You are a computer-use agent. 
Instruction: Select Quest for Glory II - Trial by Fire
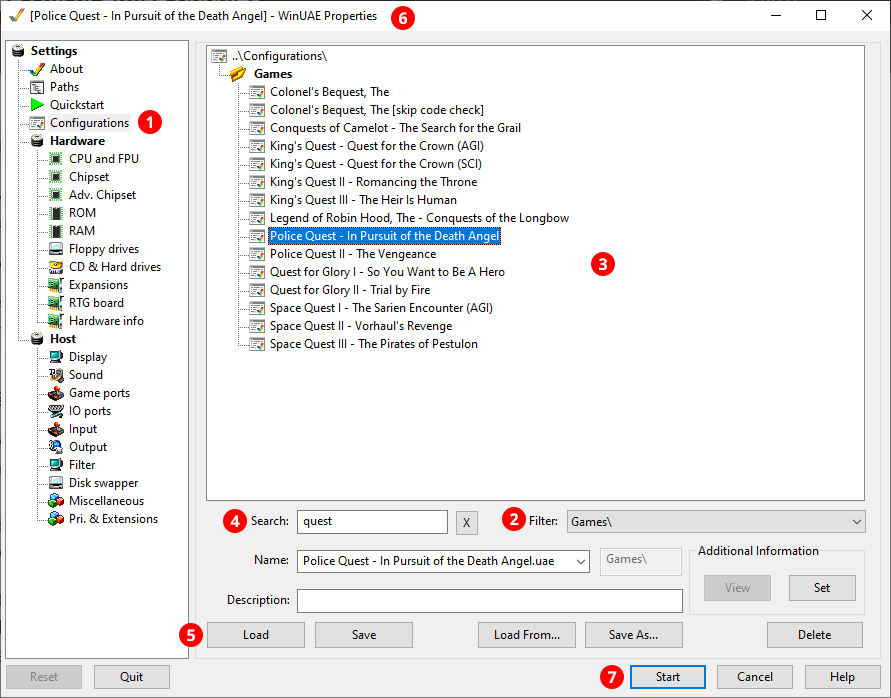coord(350,290)
